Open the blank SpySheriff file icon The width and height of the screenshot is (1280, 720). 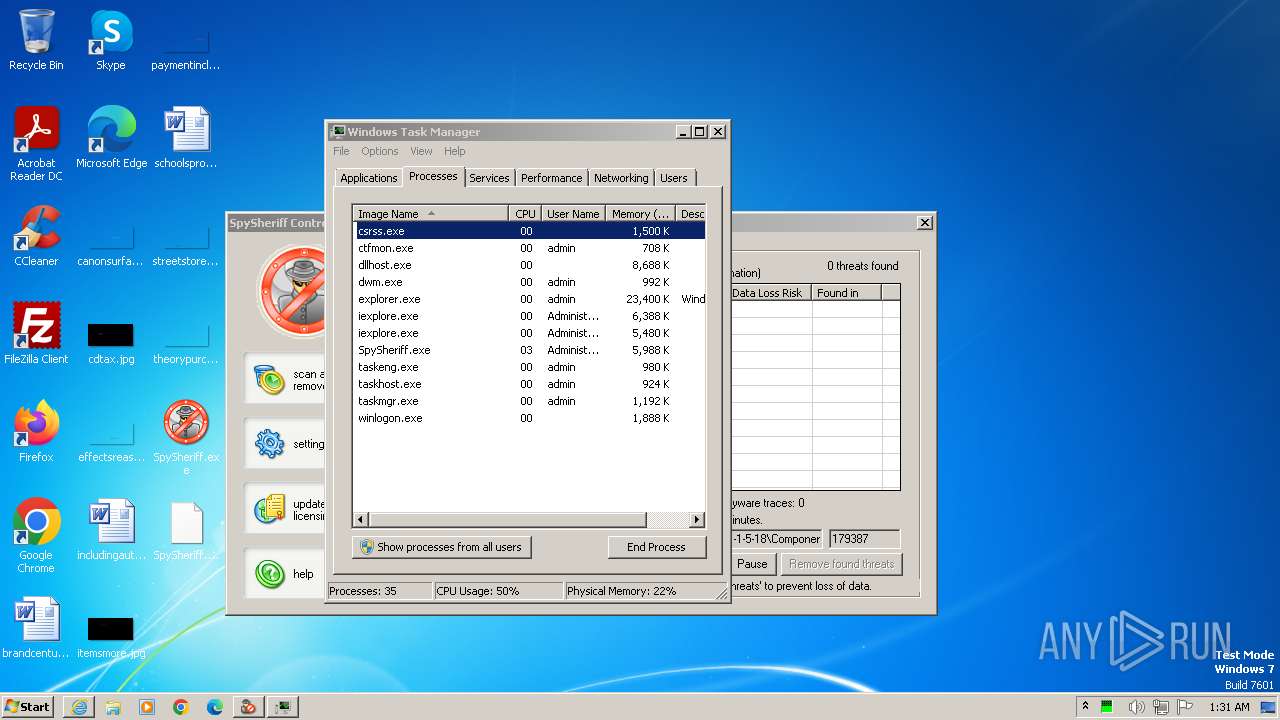coord(186,529)
